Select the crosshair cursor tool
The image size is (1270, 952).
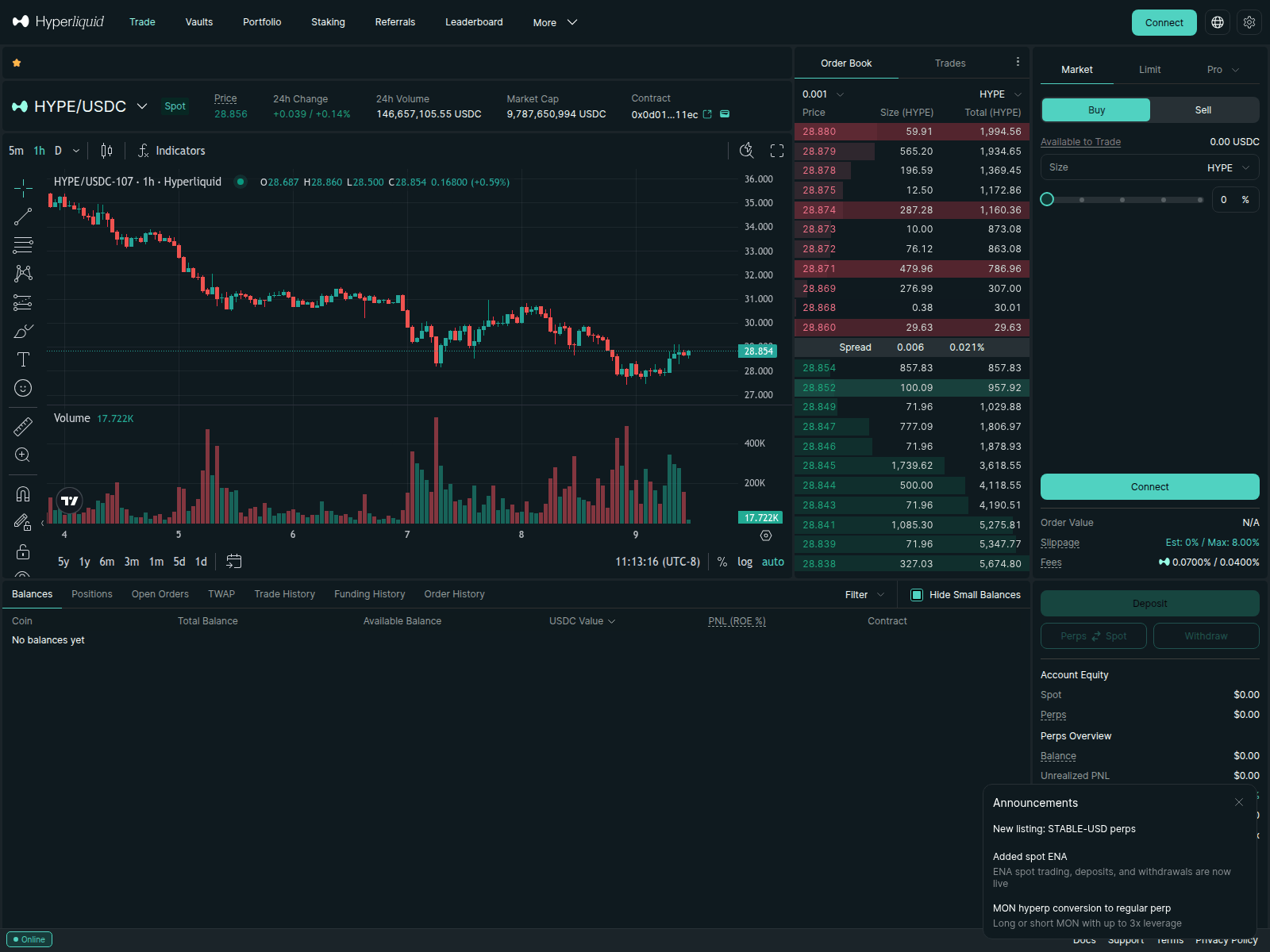pyautogui.click(x=23, y=188)
